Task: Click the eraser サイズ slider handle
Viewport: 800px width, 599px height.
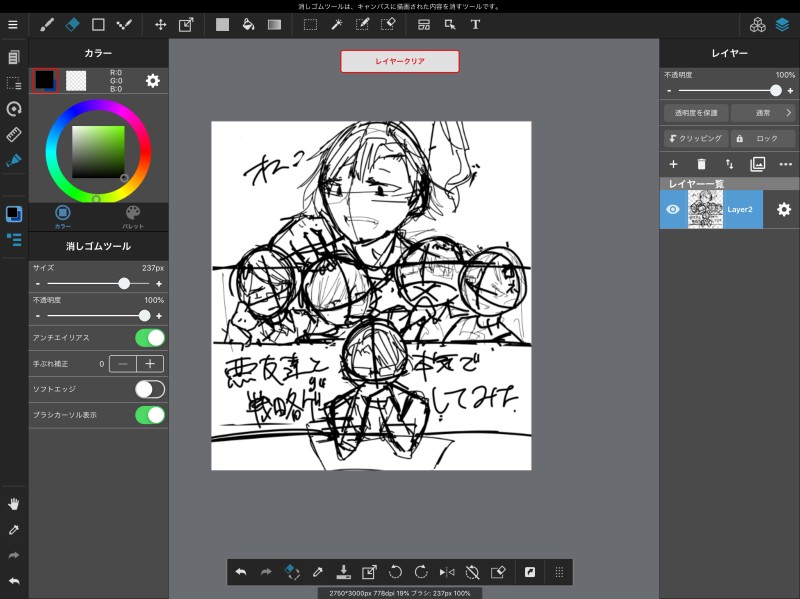Action: tap(124, 284)
